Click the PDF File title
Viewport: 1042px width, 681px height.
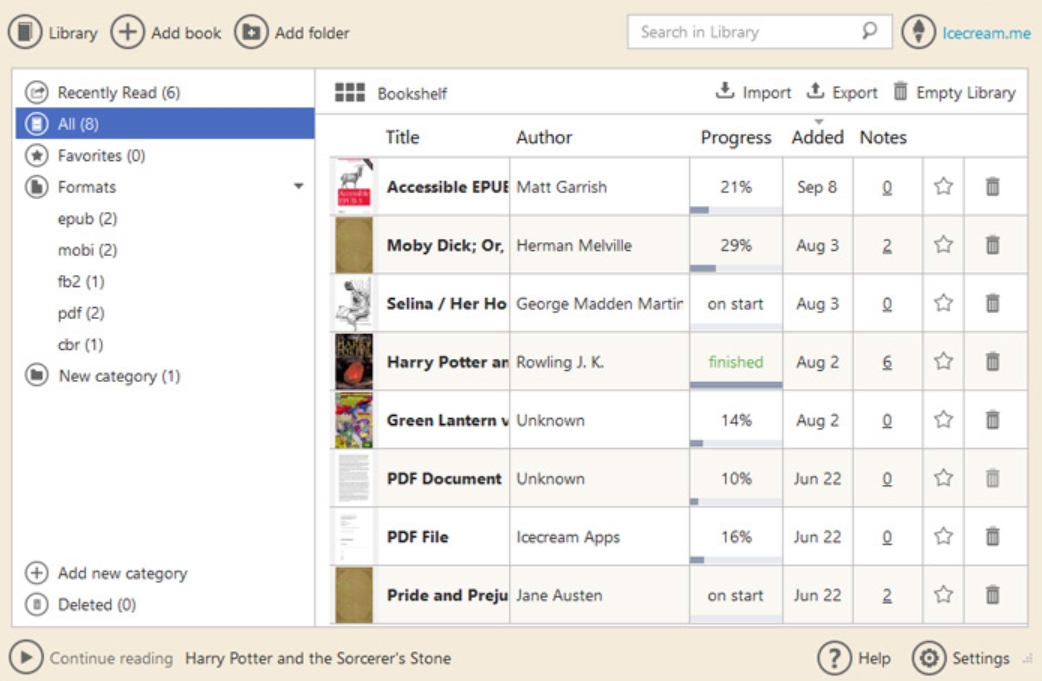click(x=417, y=537)
